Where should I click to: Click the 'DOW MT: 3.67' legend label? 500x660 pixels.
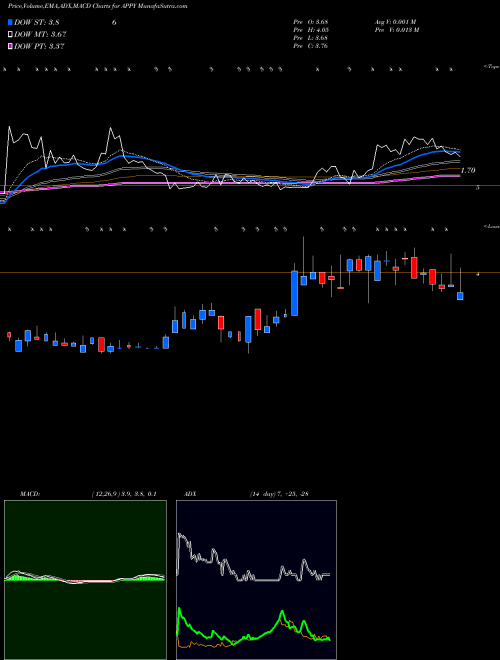40,35
